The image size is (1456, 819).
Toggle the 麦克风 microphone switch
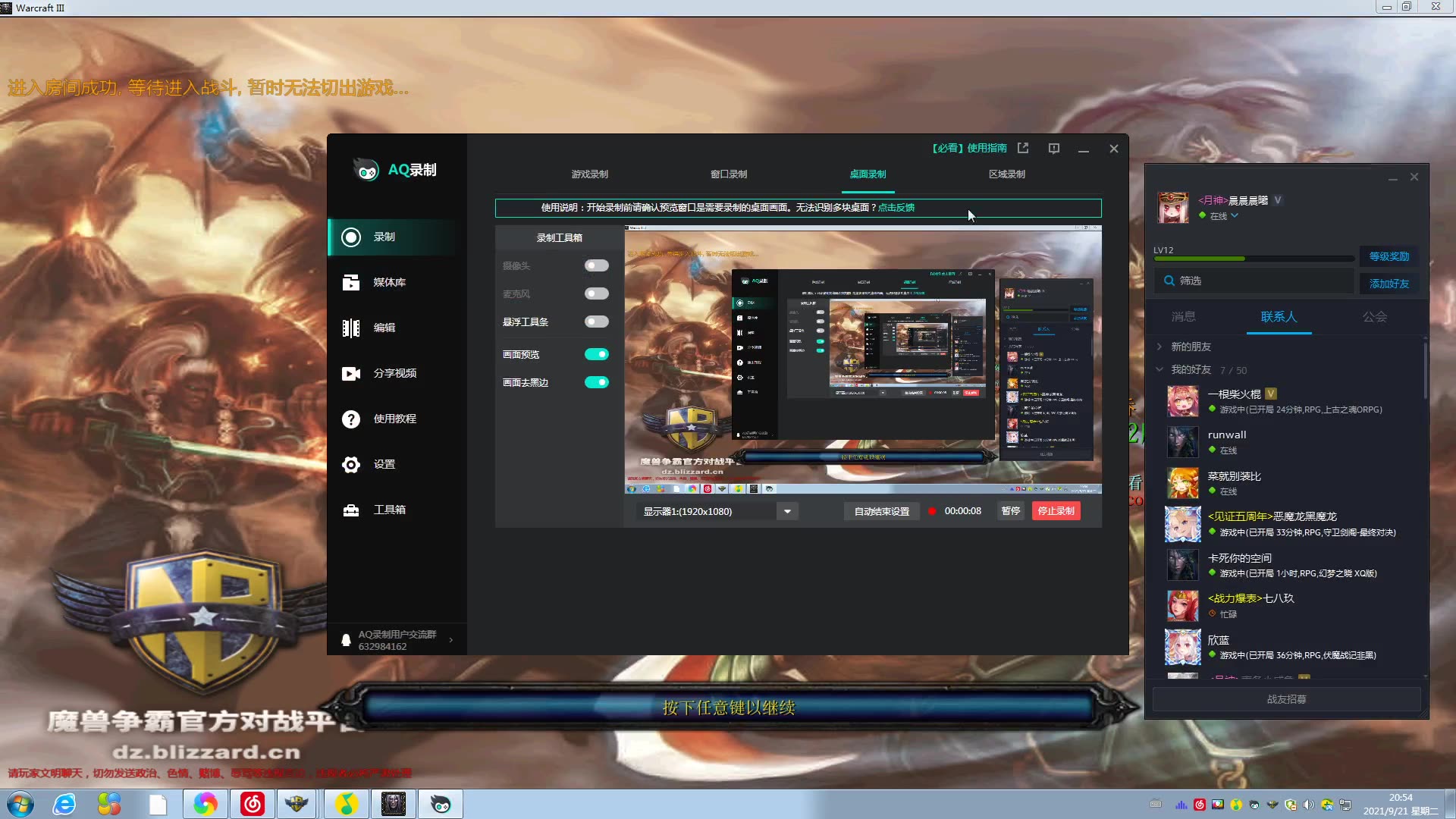596,293
